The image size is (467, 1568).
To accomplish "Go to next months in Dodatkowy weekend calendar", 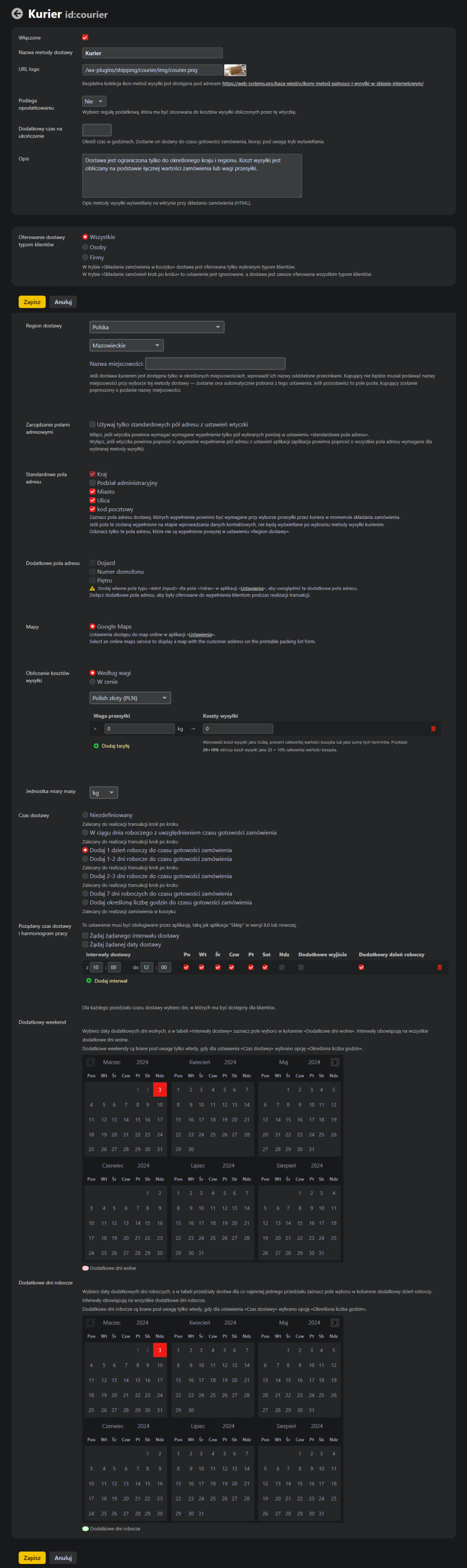I will (335, 1062).
